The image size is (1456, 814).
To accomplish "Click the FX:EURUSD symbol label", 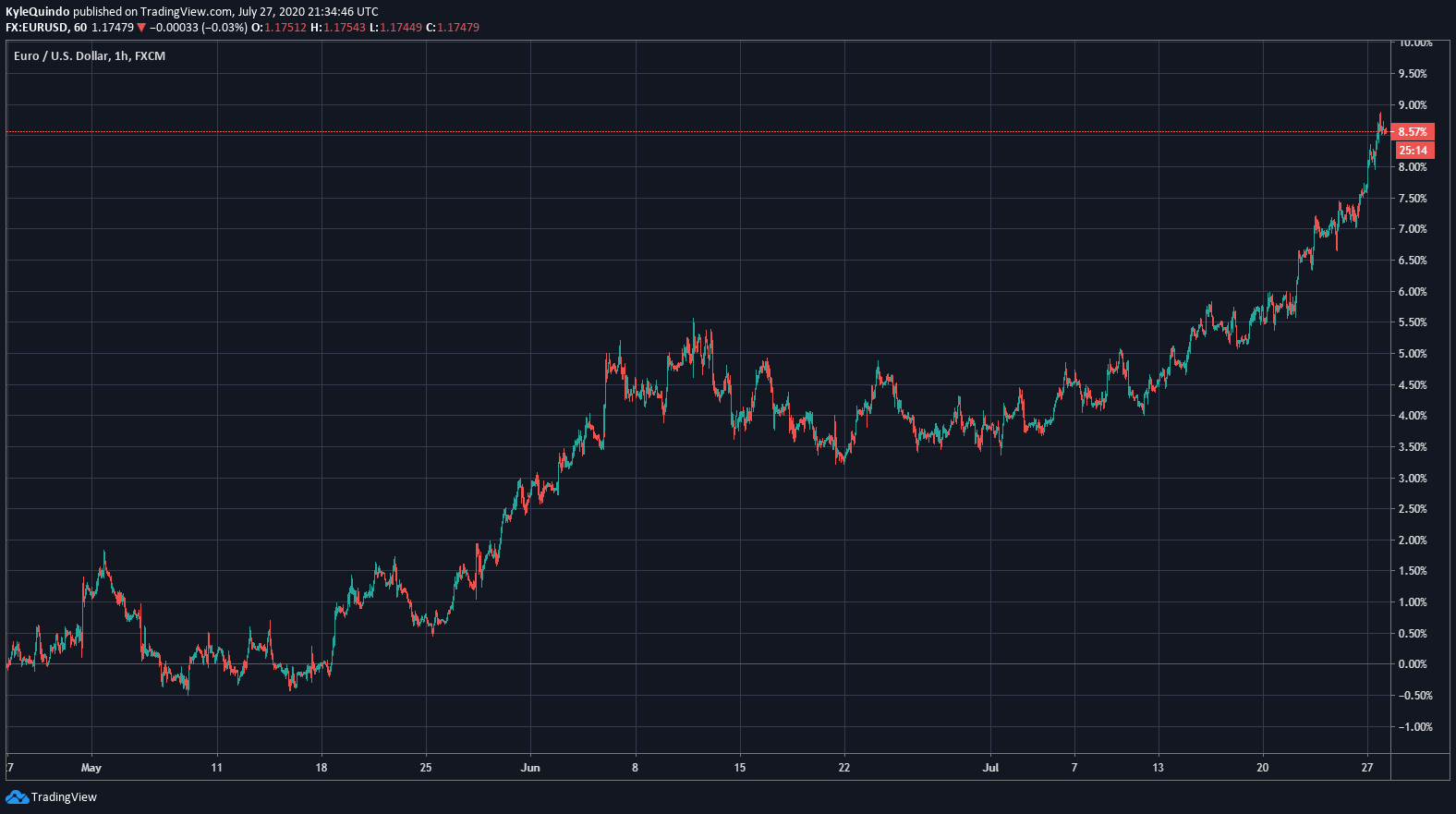I will [x=37, y=28].
